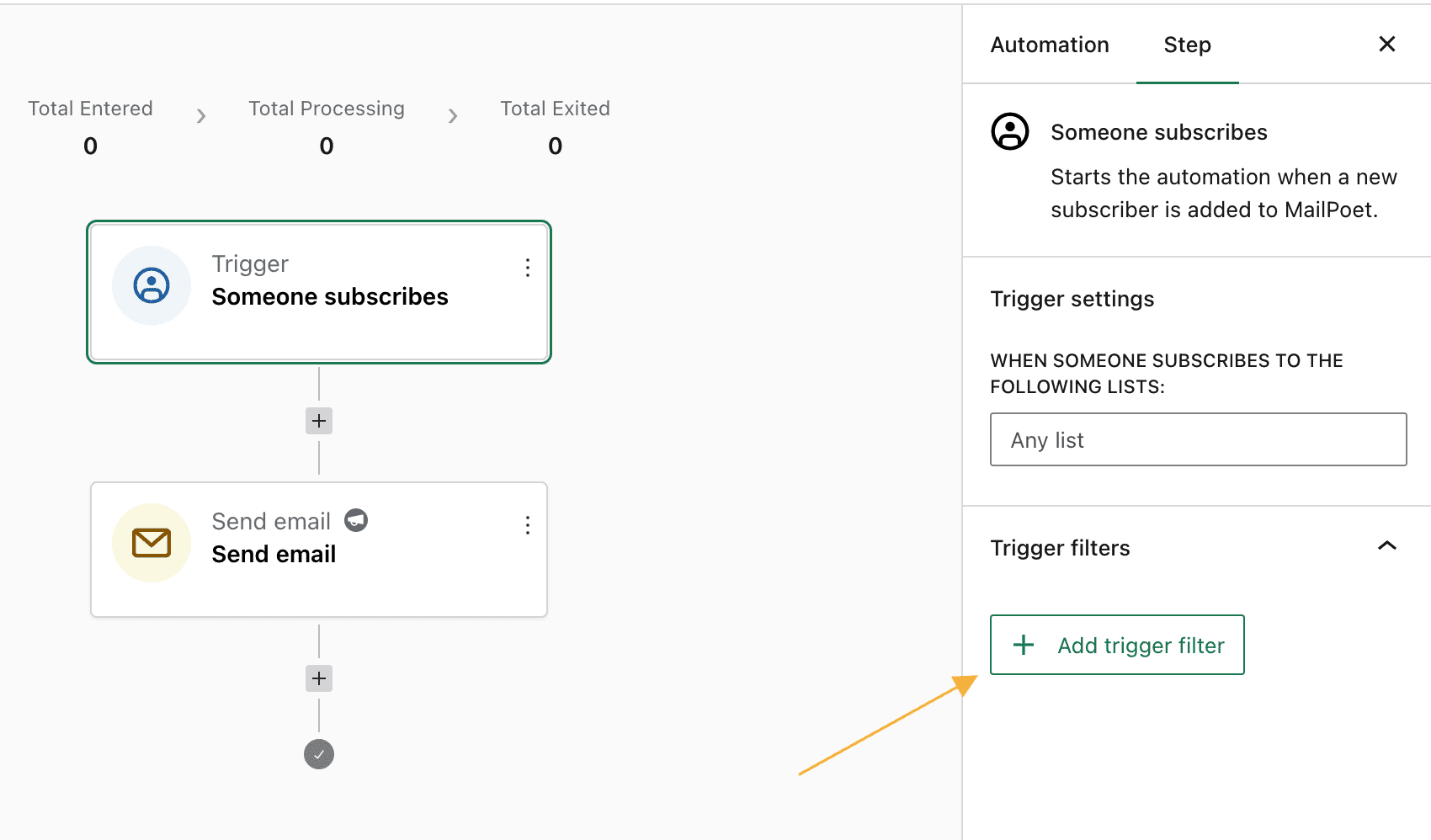Click the subscriber icon in the Trigger card
The image size is (1431, 840).
[x=152, y=285]
